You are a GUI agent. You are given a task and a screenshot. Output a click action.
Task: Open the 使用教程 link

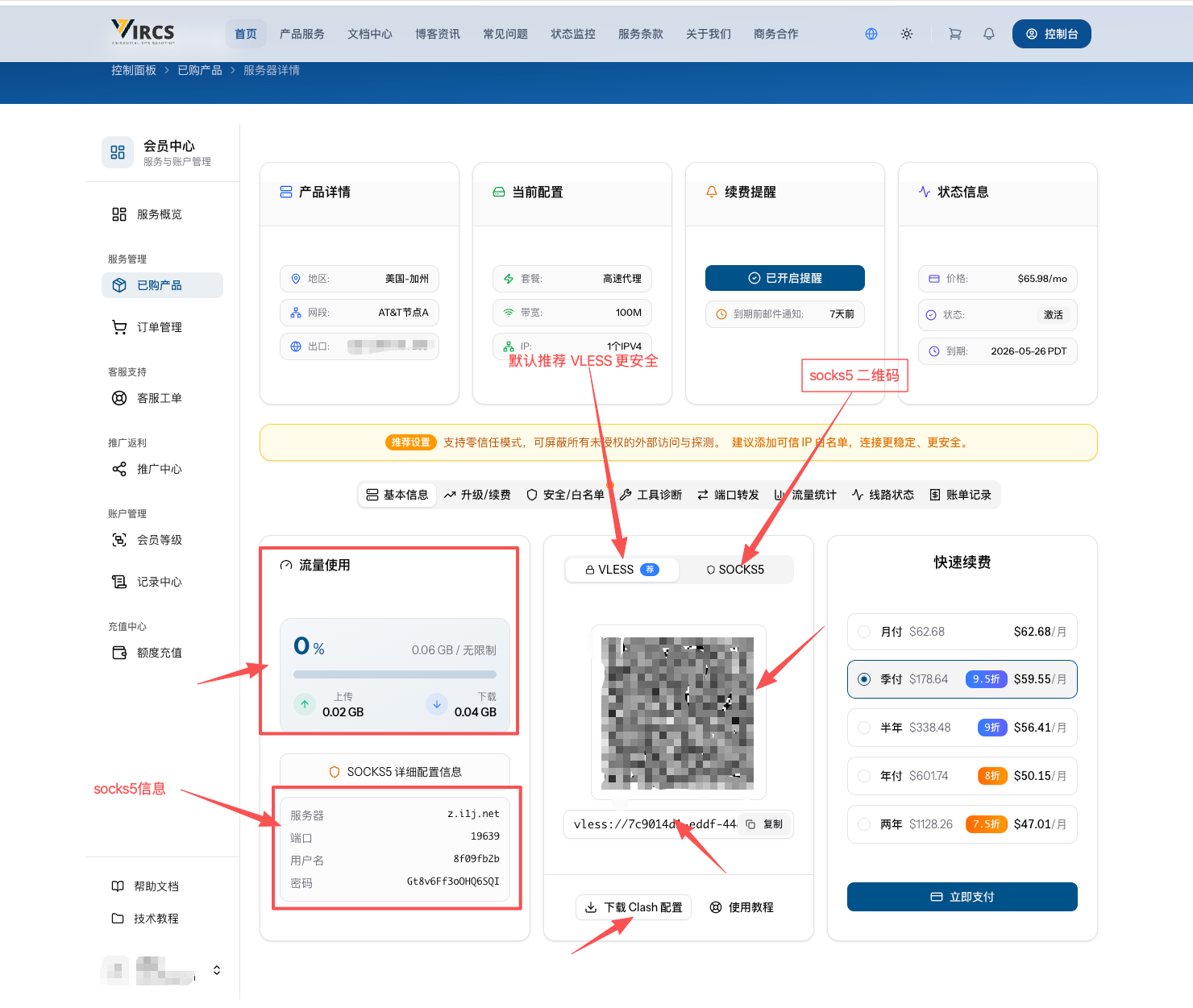click(742, 907)
